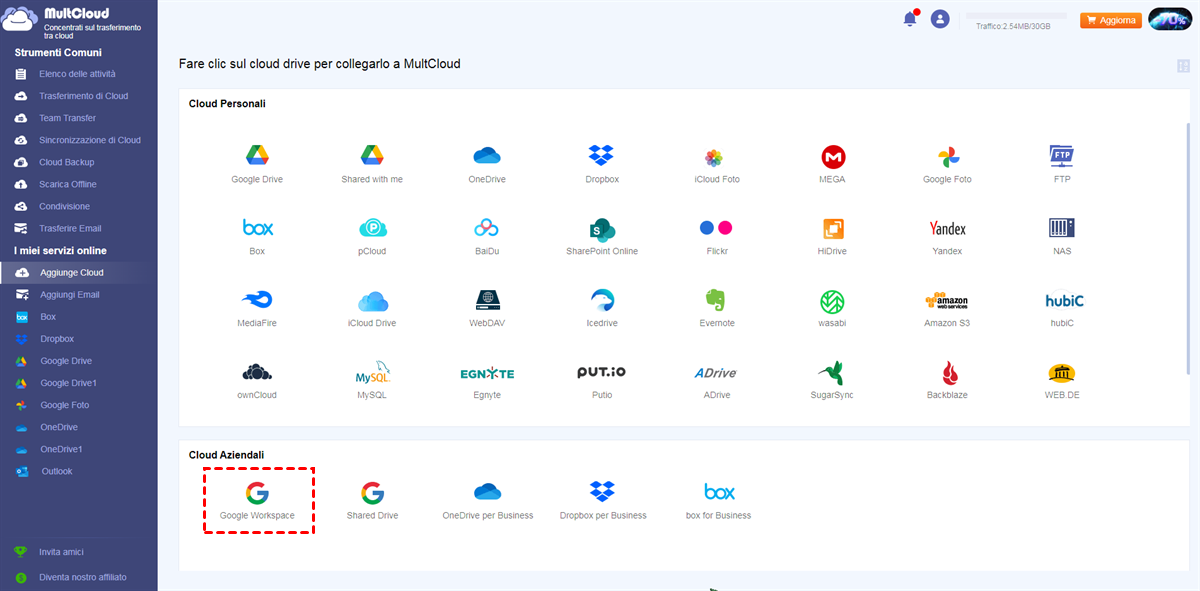Screen dimensions: 1200x591
Task: Select the Google Drive cloud icon
Action: [x=257, y=156]
